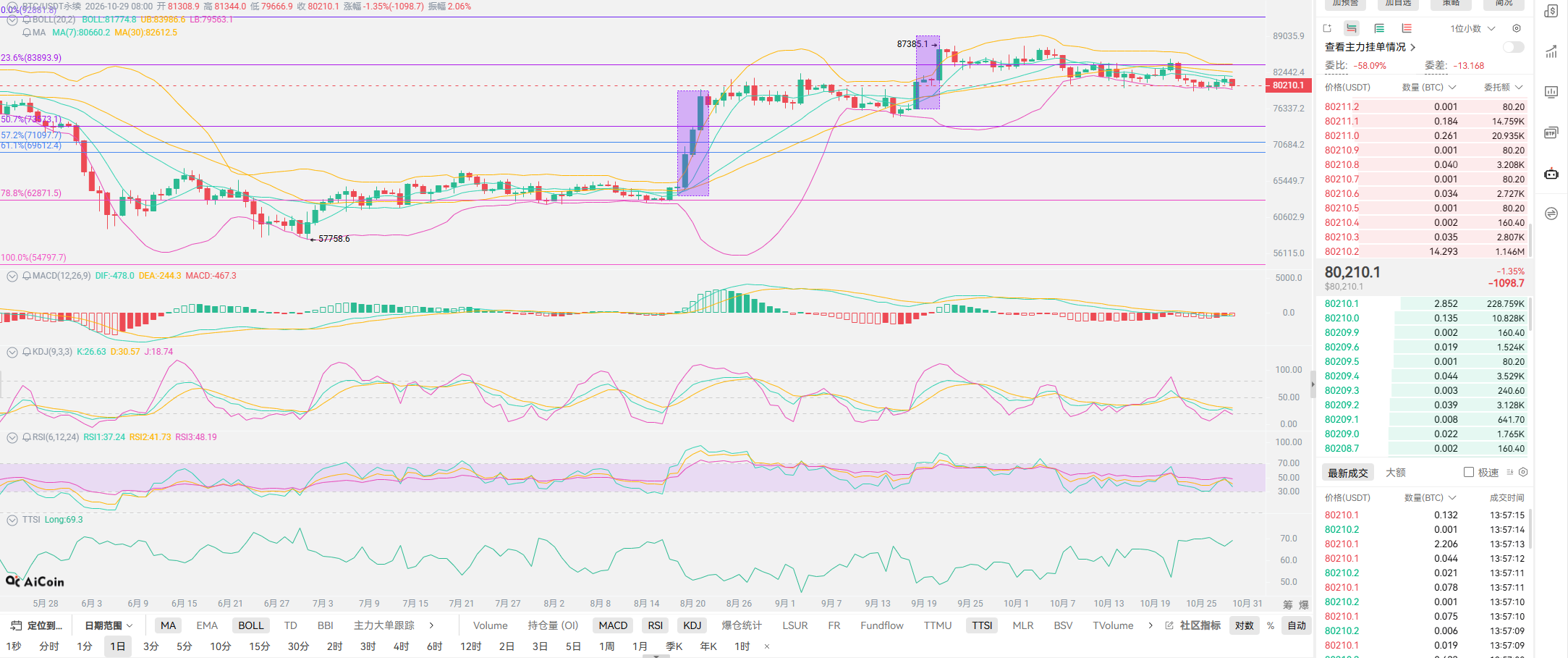
Task: Show buy-only order book view icon
Action: [x=1379, y=28]
